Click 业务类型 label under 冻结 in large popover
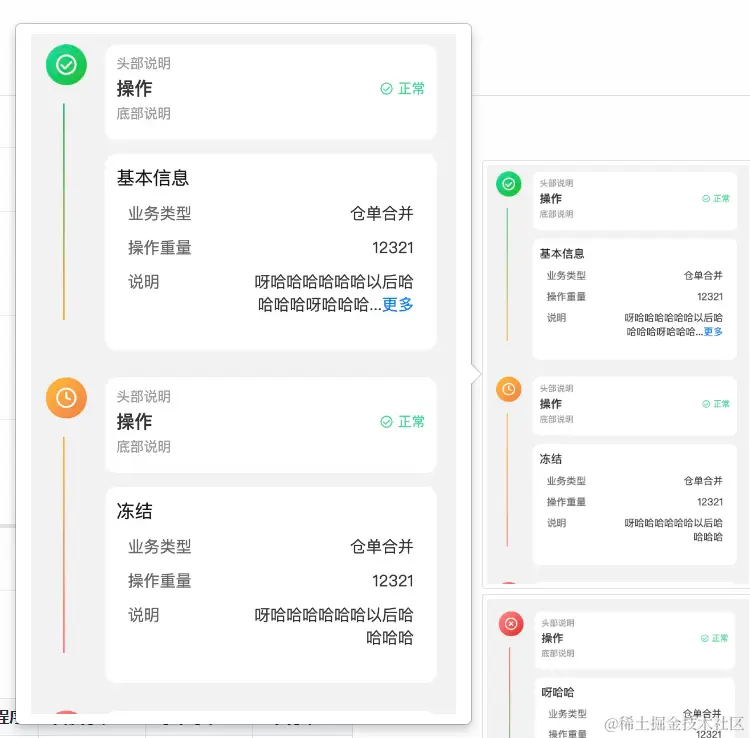The width and height of the screenshot is (750, 738). point(160,546)
